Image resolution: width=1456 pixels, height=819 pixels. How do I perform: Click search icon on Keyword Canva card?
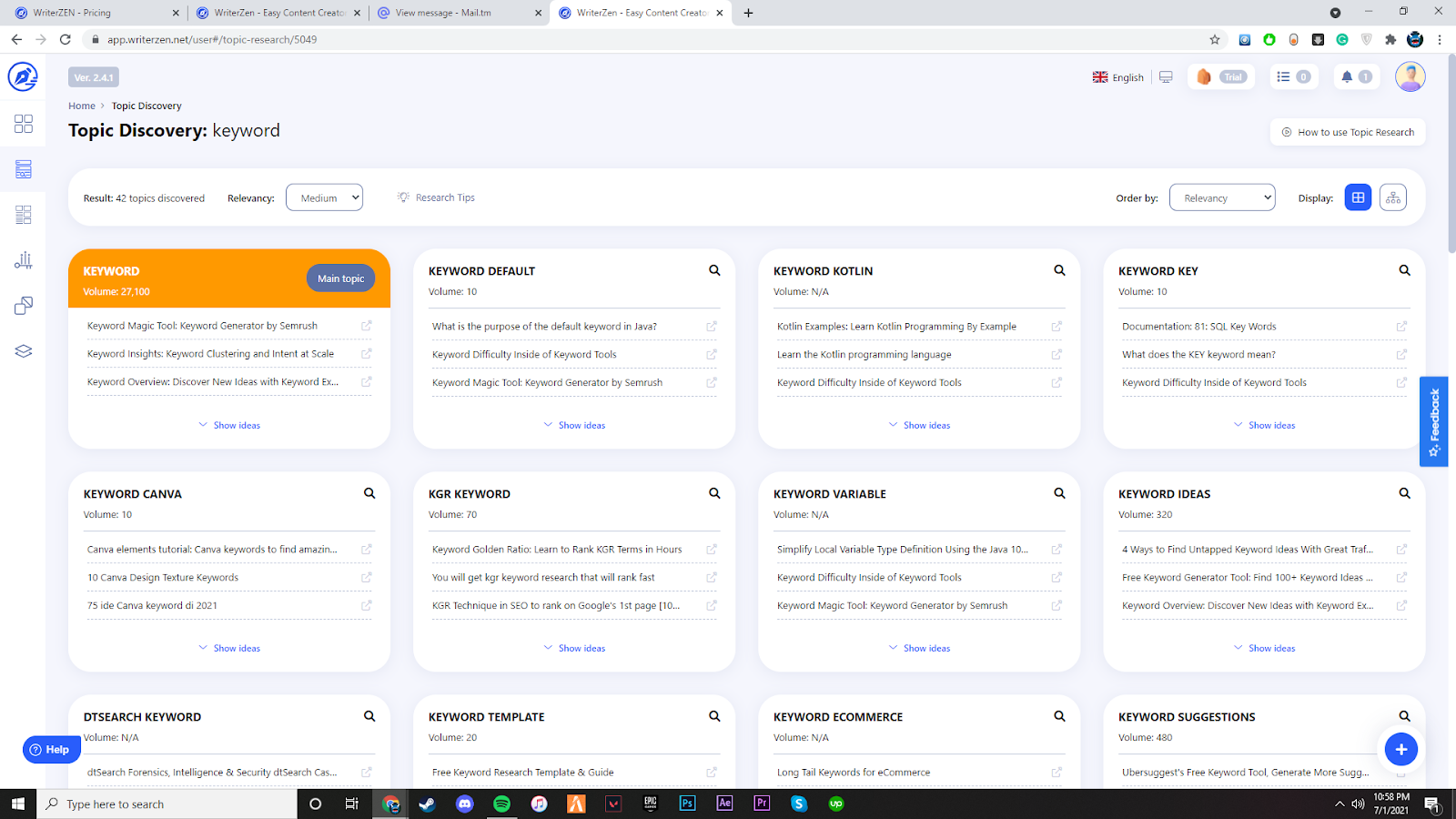(x=369, y=493)
